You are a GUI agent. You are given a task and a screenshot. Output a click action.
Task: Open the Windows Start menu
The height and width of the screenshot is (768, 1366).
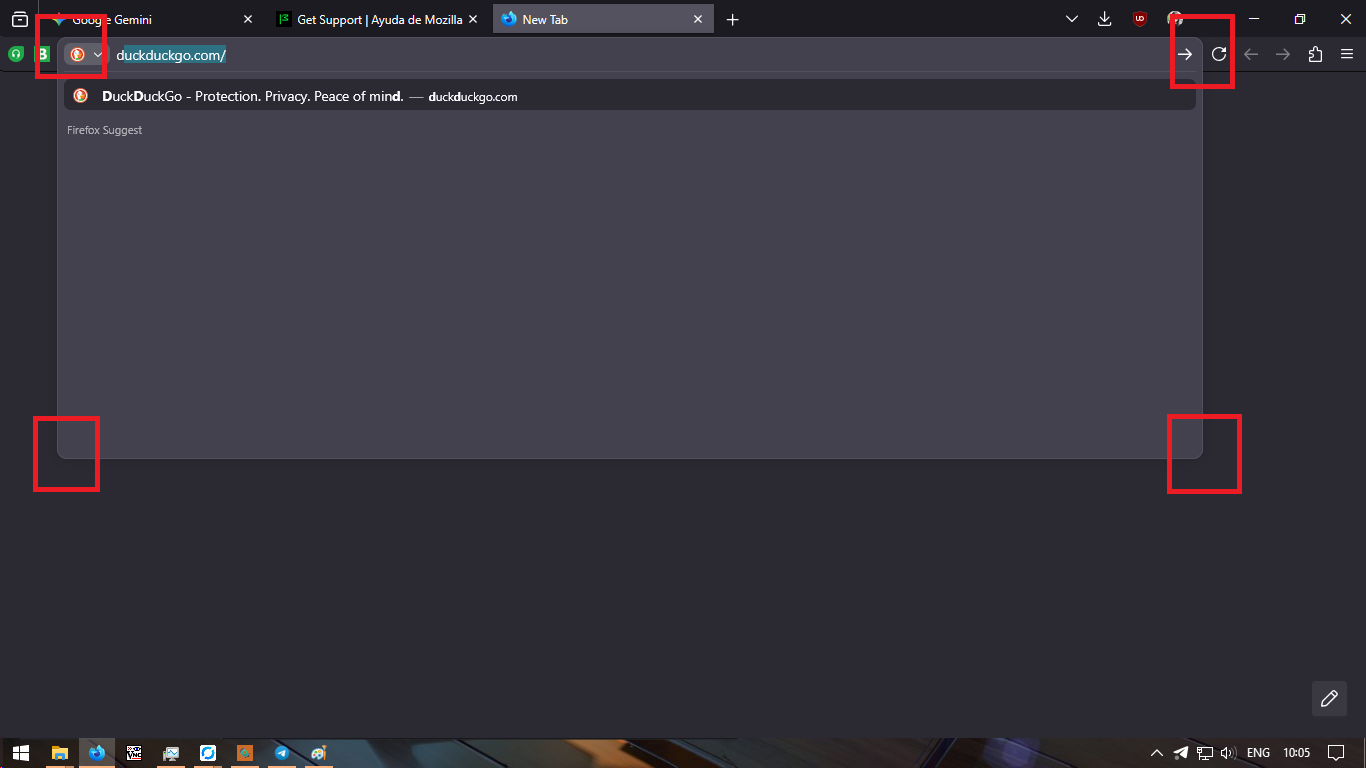(20, 753)
